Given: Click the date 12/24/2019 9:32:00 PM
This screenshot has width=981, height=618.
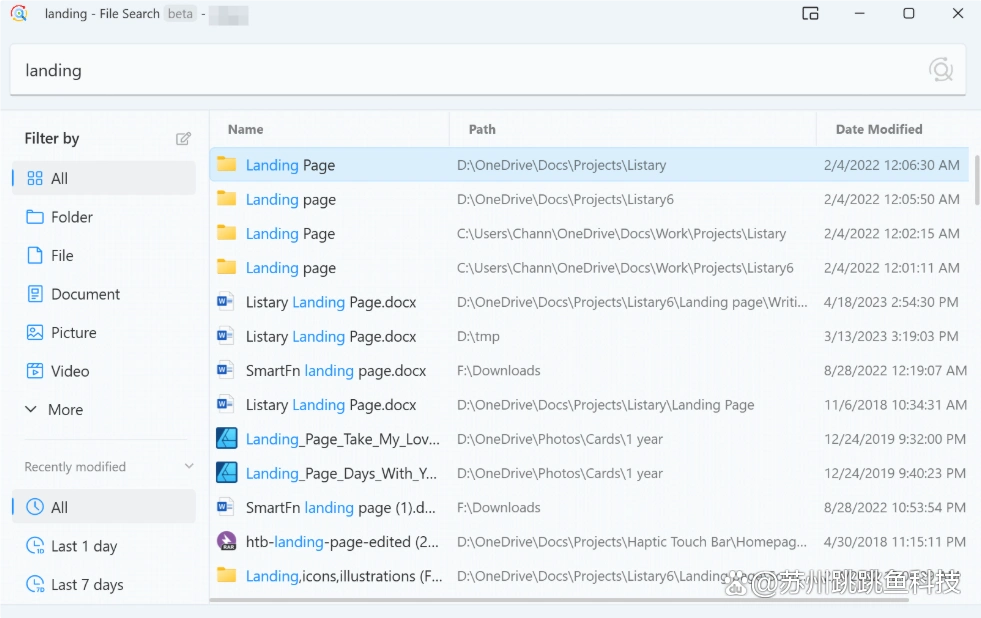Looking at the screenshot, I should pyautogui.click(x=895, y=439).
